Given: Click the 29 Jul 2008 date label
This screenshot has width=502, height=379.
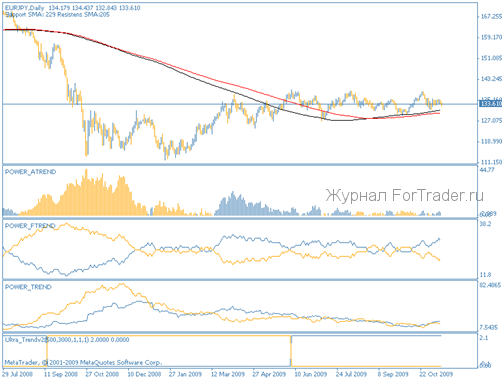Looking at the screenshot, I should [17, 374].
